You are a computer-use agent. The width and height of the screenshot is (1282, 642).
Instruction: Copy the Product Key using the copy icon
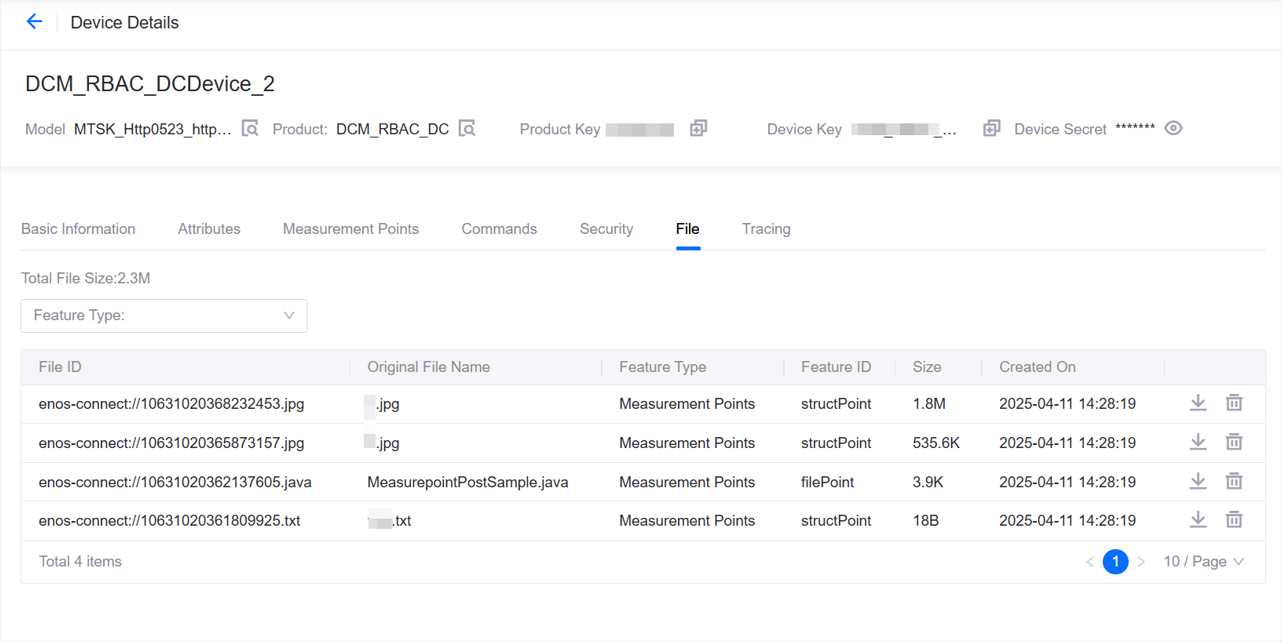point(697,128)
